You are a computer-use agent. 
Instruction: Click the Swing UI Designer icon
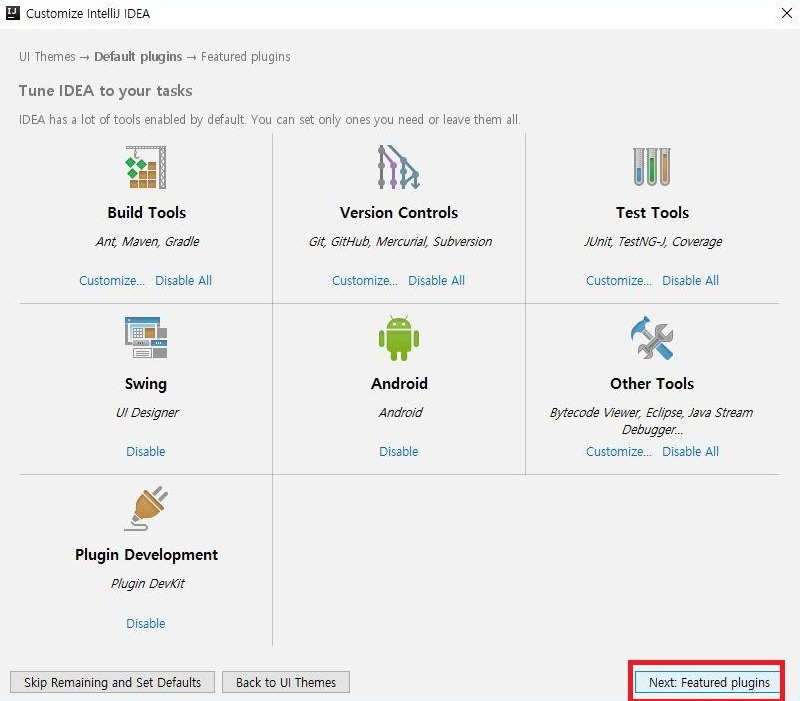(x=146, y=337)
